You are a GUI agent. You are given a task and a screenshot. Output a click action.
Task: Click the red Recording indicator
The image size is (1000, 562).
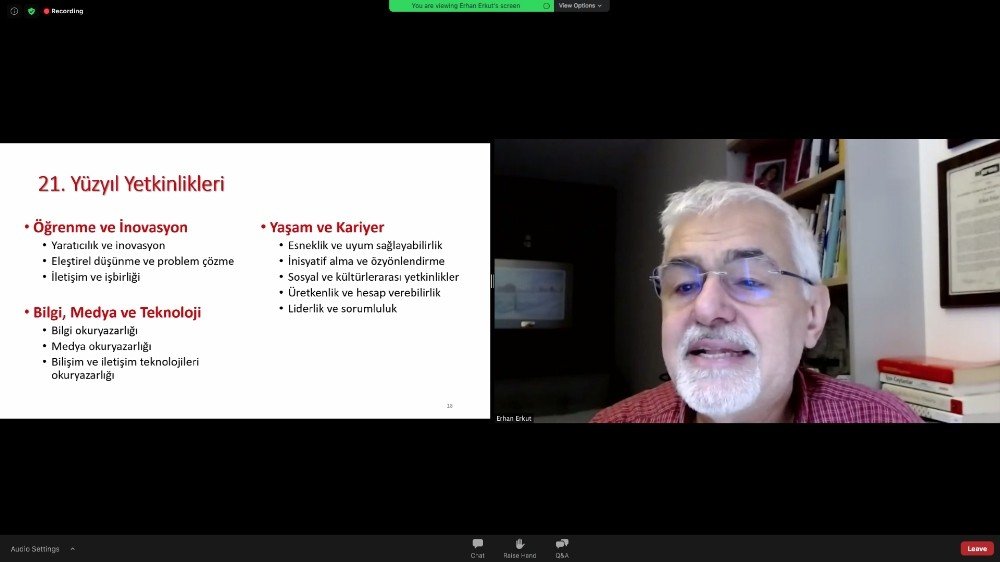[x=63, y=11]
